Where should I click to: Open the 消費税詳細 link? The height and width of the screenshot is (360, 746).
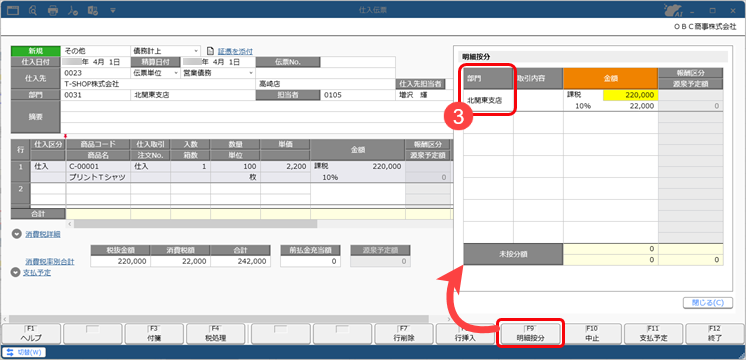click(x=42, y=234)
